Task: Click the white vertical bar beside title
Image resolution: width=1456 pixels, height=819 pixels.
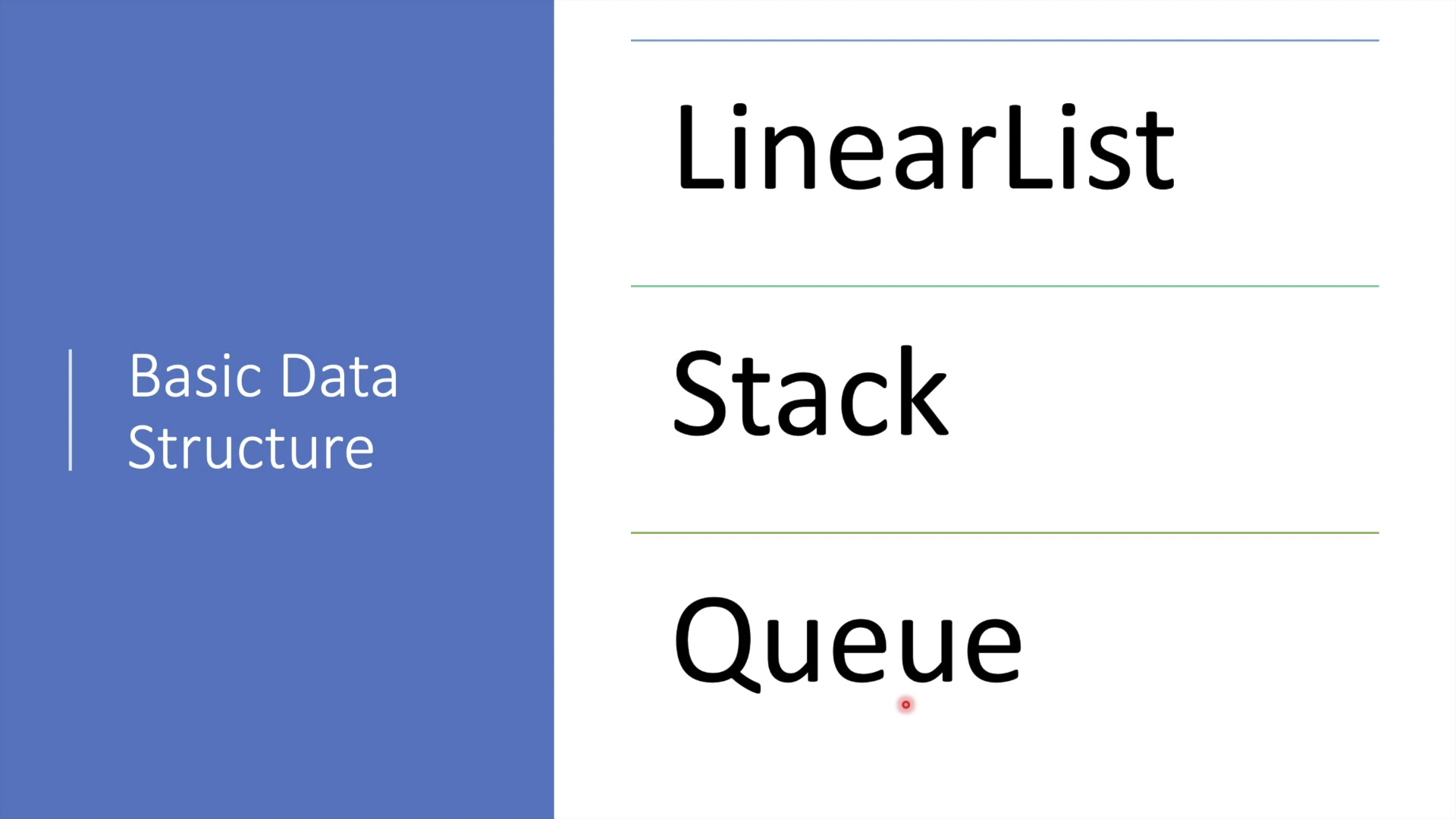Action: point(71,409)
